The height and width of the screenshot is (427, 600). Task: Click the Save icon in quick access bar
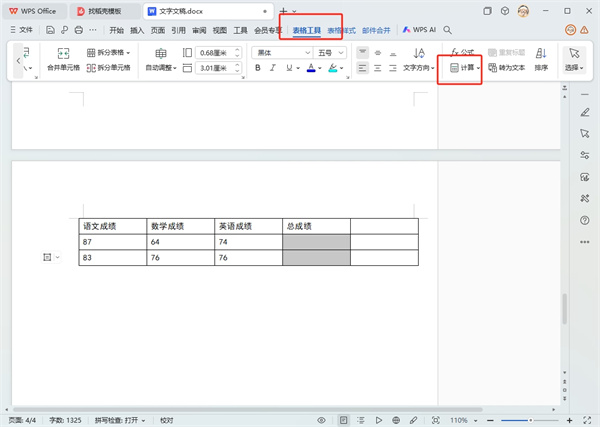click(50, 30)
